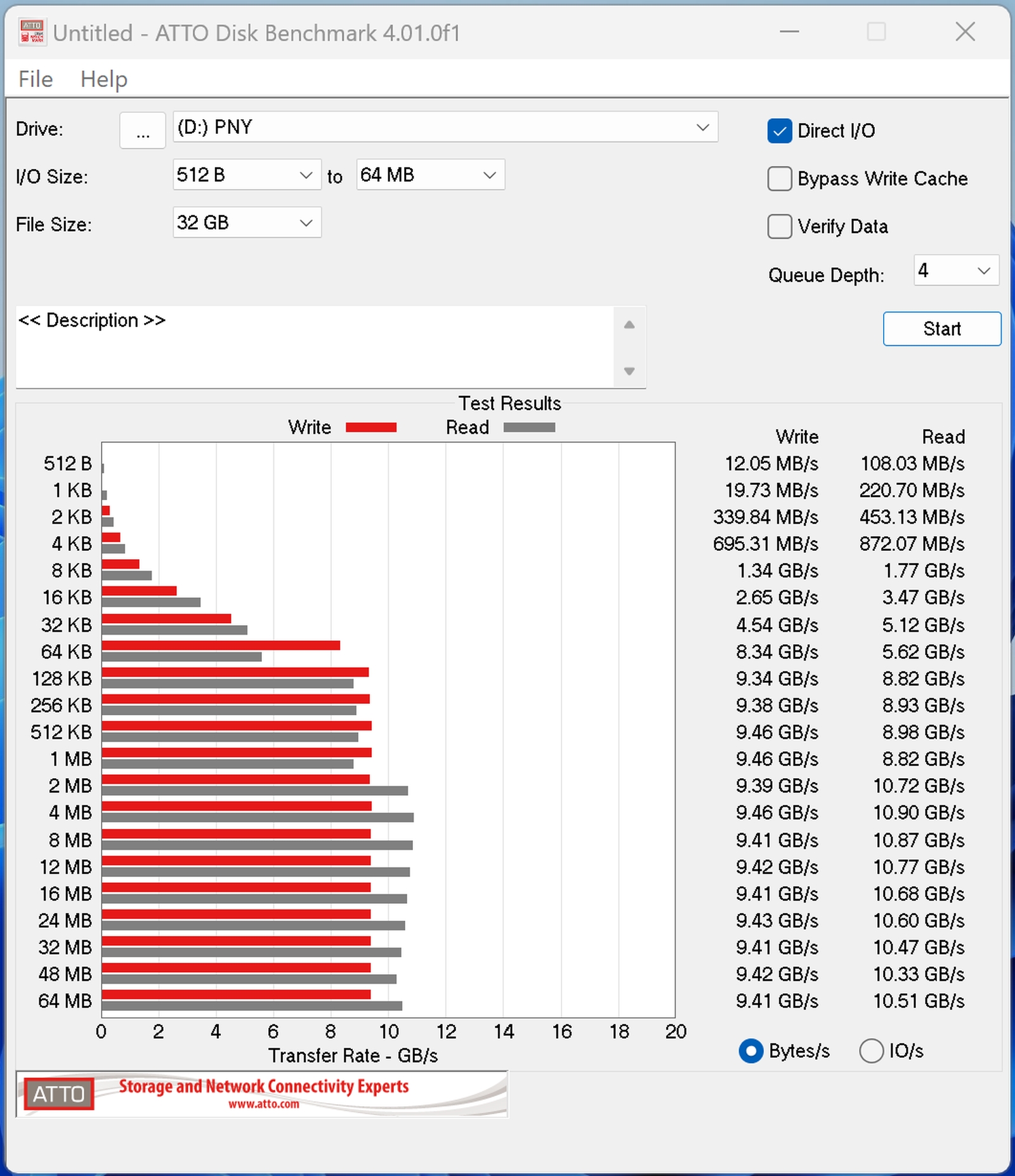This screenshot has height=1176, width=1015.
Task: Click the read value 5.62 GB/s
Action: 924,652
